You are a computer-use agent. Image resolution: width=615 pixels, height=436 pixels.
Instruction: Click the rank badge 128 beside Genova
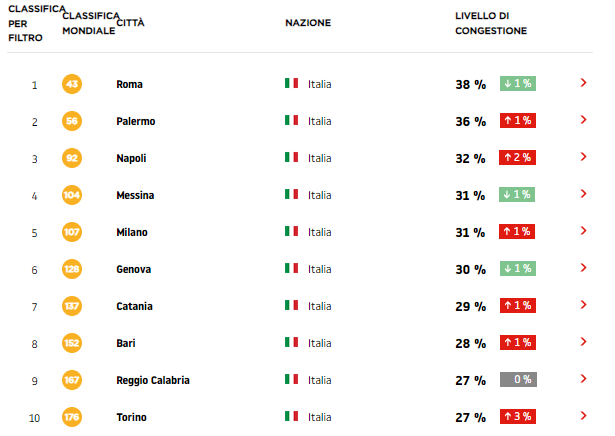[x=72, y=269]
